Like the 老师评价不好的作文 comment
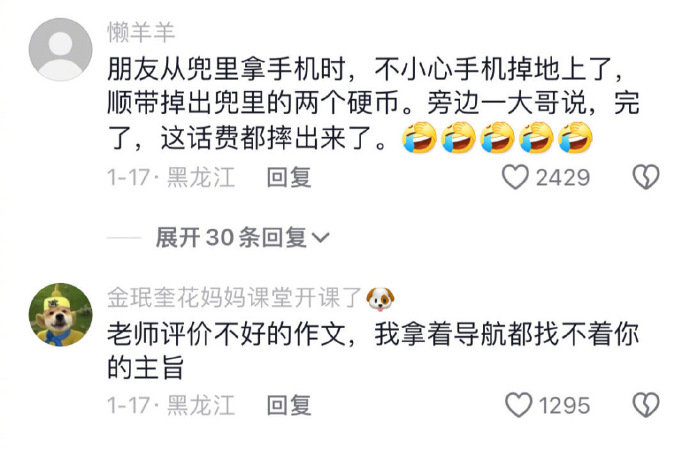The width and height of the screenshot is (690, 449). 518,405
